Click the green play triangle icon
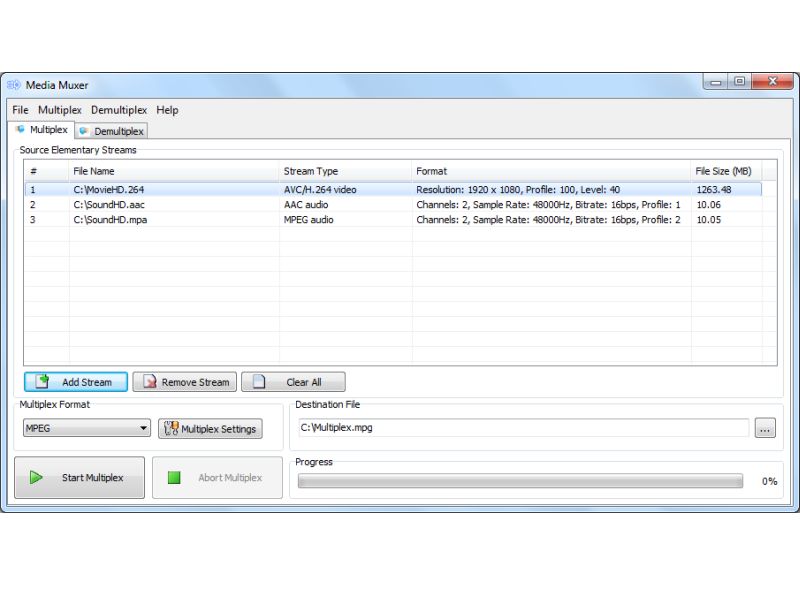The width and height of the screenshot is (800, 600). tap(36, 478)
